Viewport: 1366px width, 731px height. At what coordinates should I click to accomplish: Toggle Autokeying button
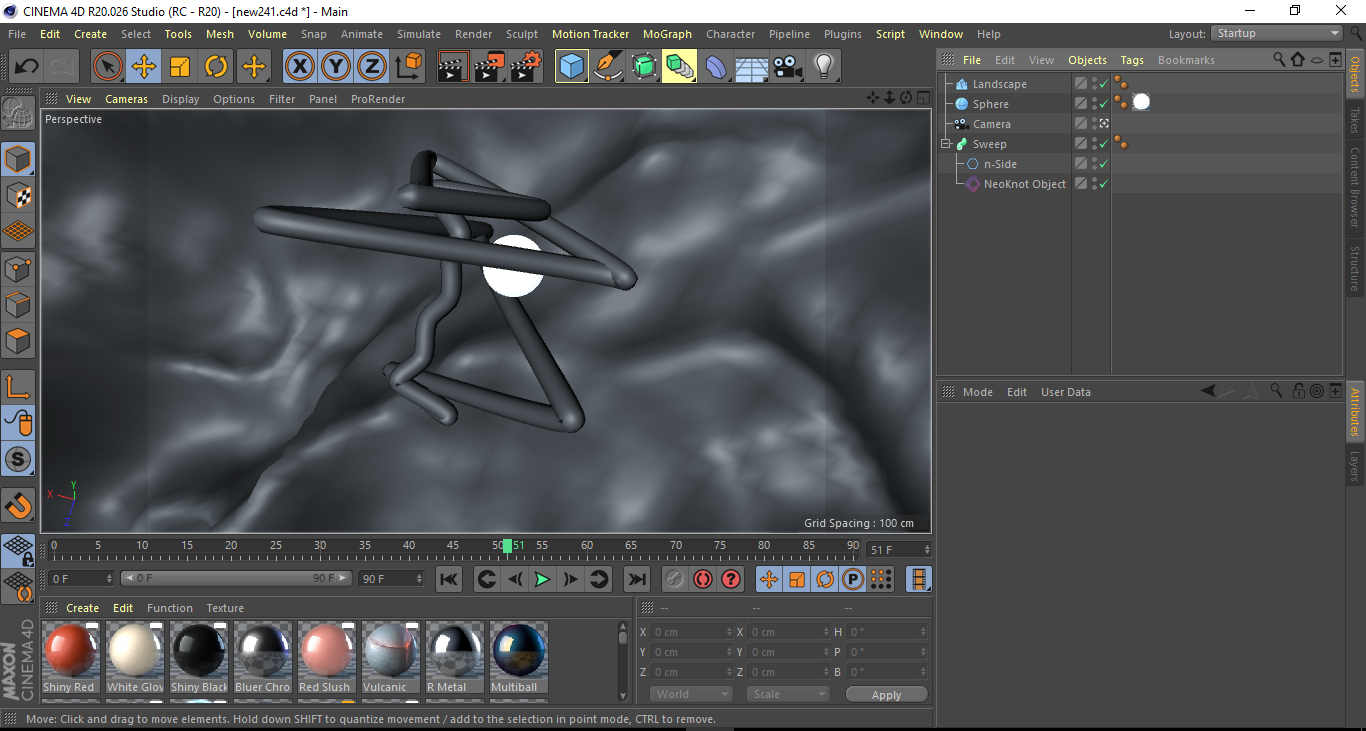pos(703,579)
